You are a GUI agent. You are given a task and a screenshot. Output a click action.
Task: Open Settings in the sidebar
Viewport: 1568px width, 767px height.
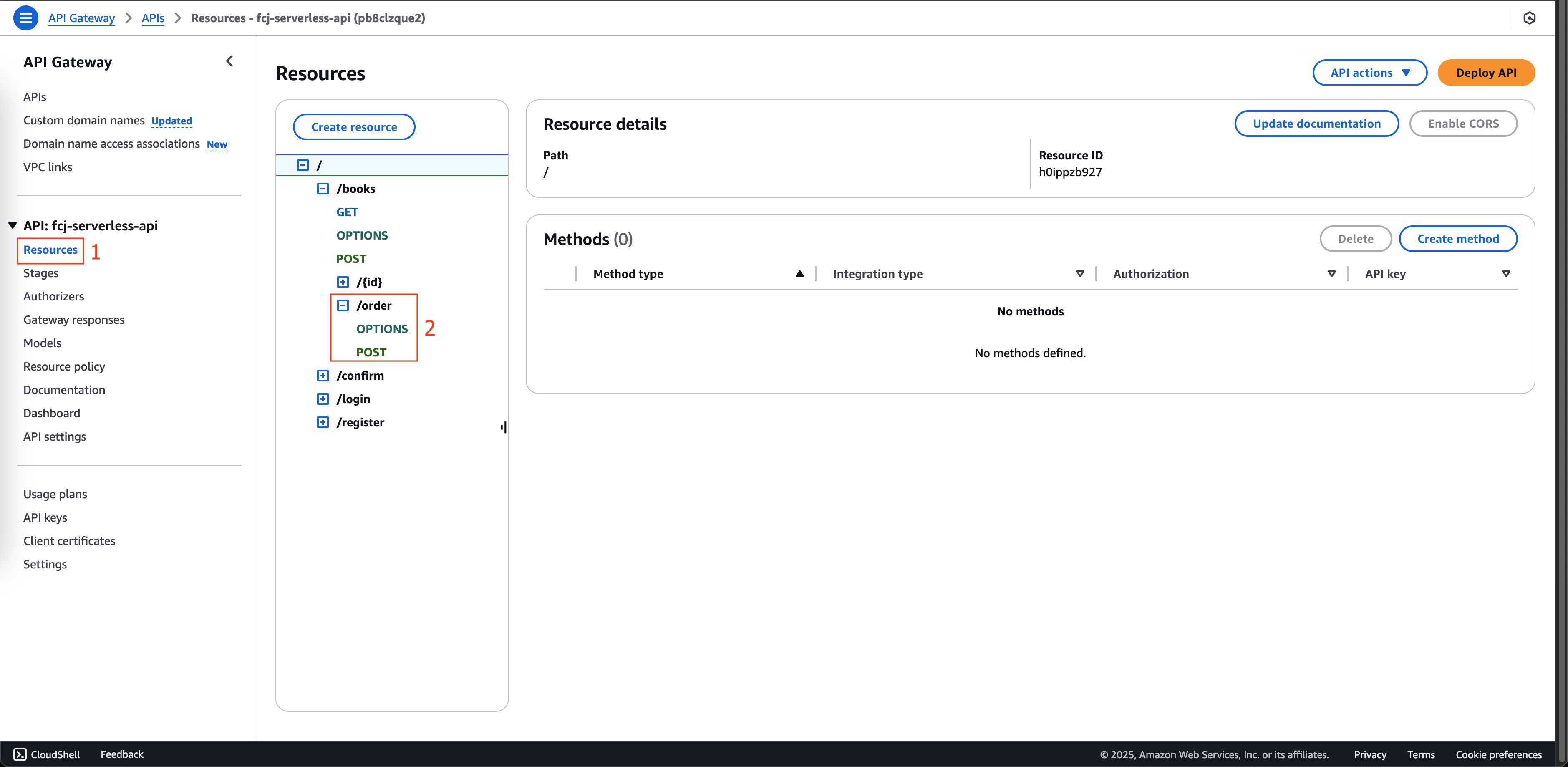(45, 564)
